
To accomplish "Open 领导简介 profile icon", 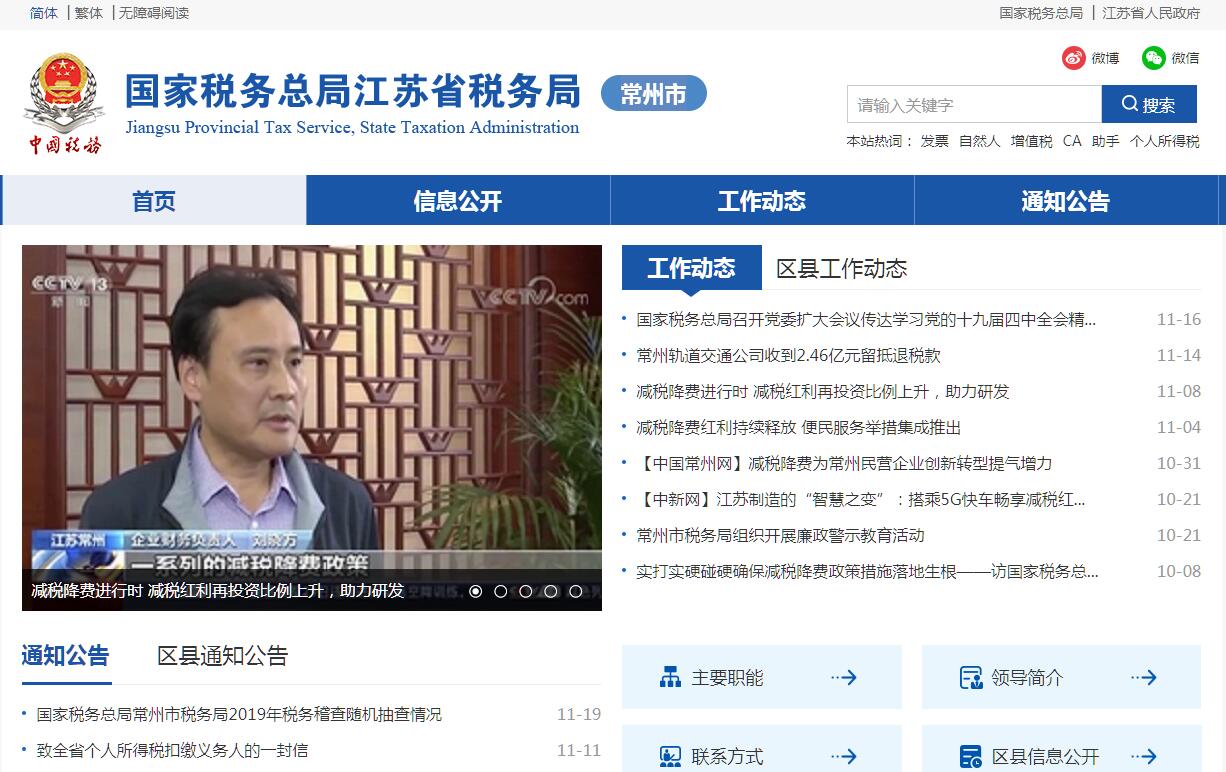I will click(970, 677).
